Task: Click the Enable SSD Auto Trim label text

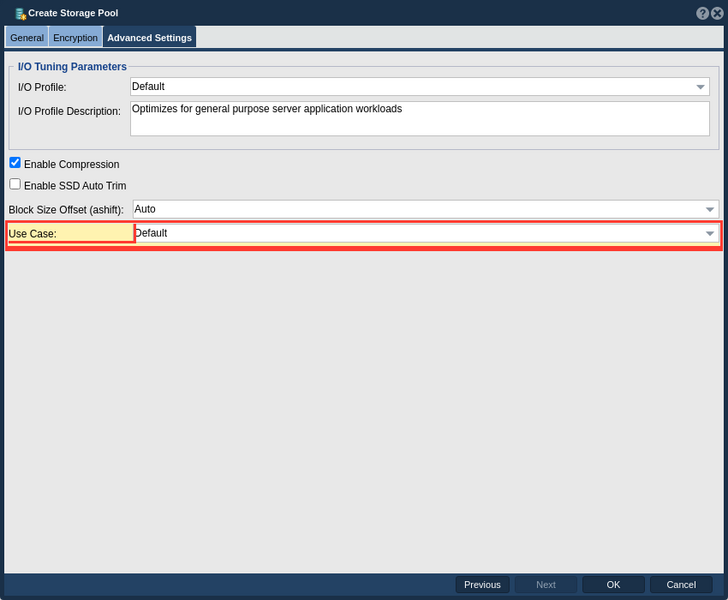Action: pos(75,186)
